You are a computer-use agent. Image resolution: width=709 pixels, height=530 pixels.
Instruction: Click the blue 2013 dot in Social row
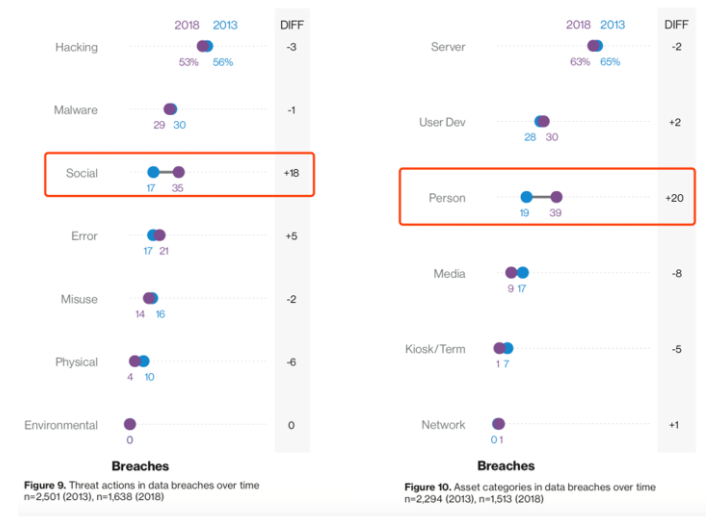[x=153, y=172]
